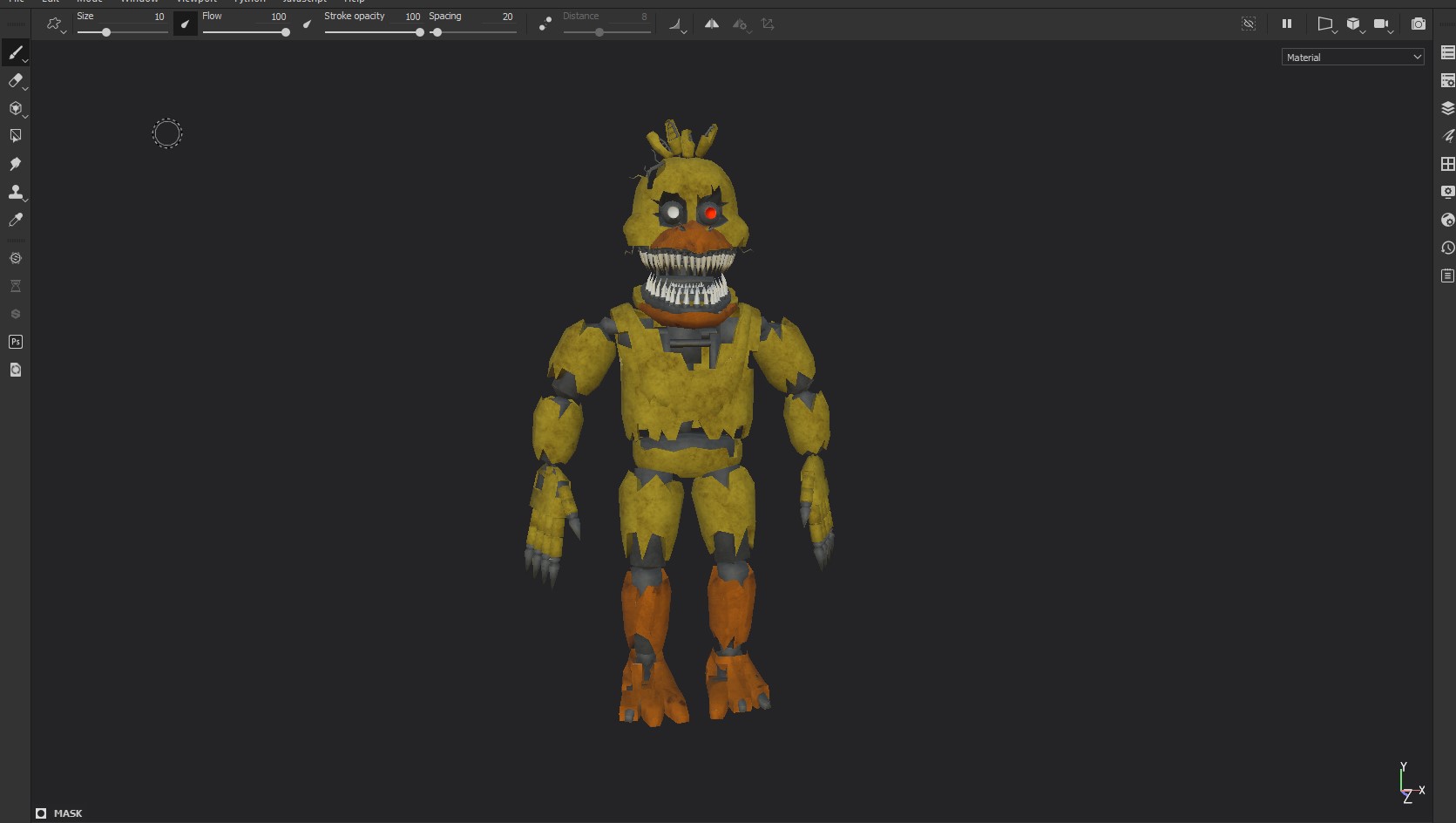This screenshot has width=1456, height=823.
Task: Select the Eraser tool
Action: 15,81
